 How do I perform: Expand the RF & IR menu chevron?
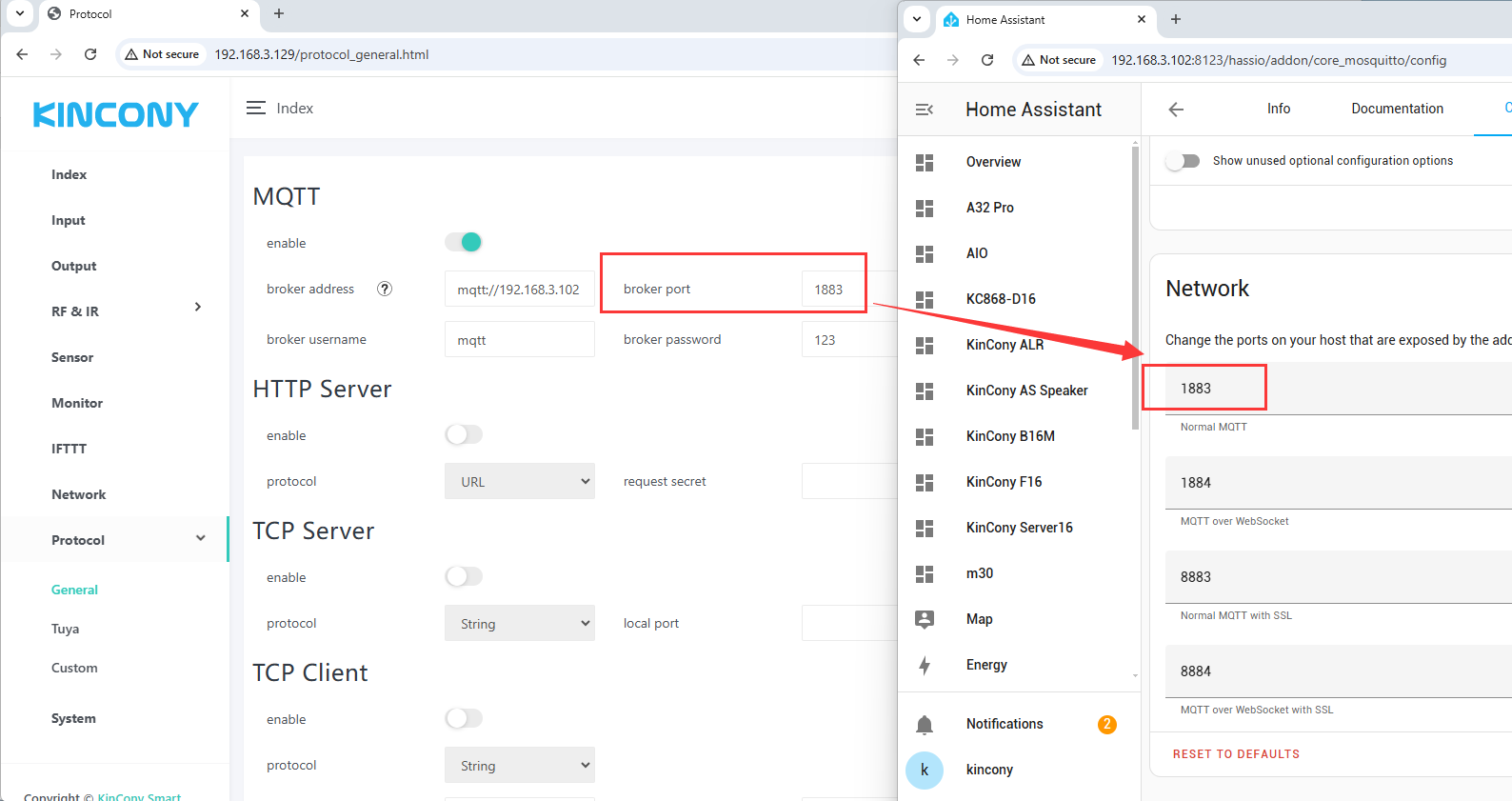[198, 307]
